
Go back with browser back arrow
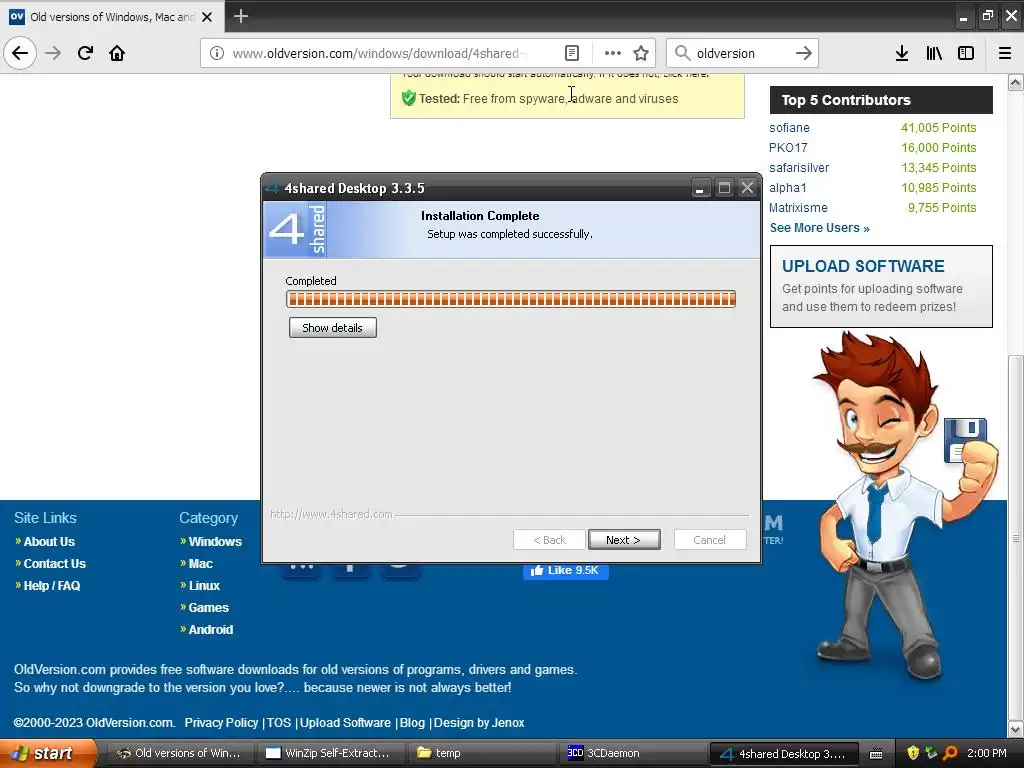click(20, 53)
